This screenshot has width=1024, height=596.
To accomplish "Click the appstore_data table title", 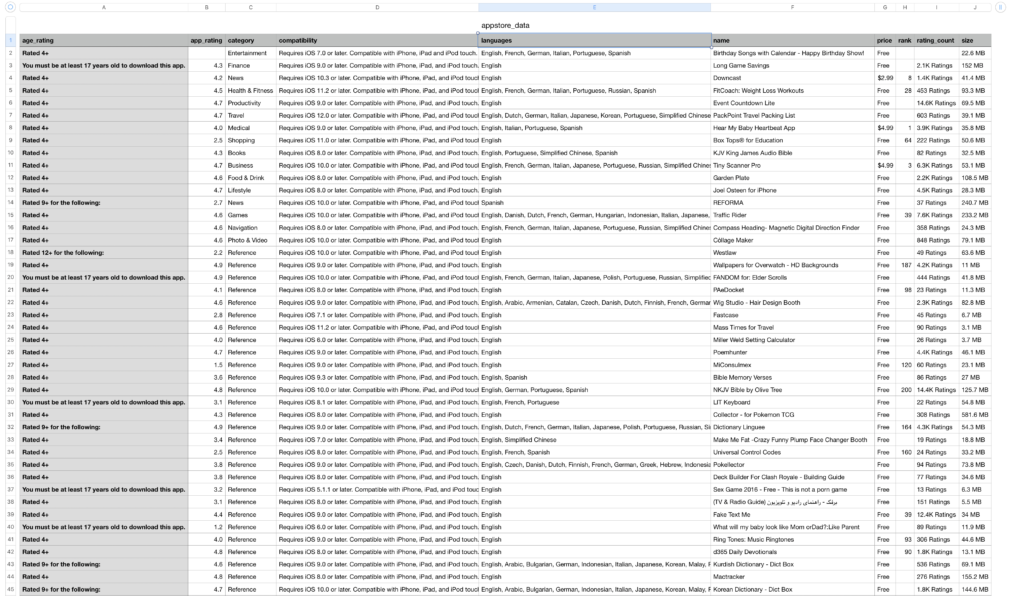I will point(505,24).
